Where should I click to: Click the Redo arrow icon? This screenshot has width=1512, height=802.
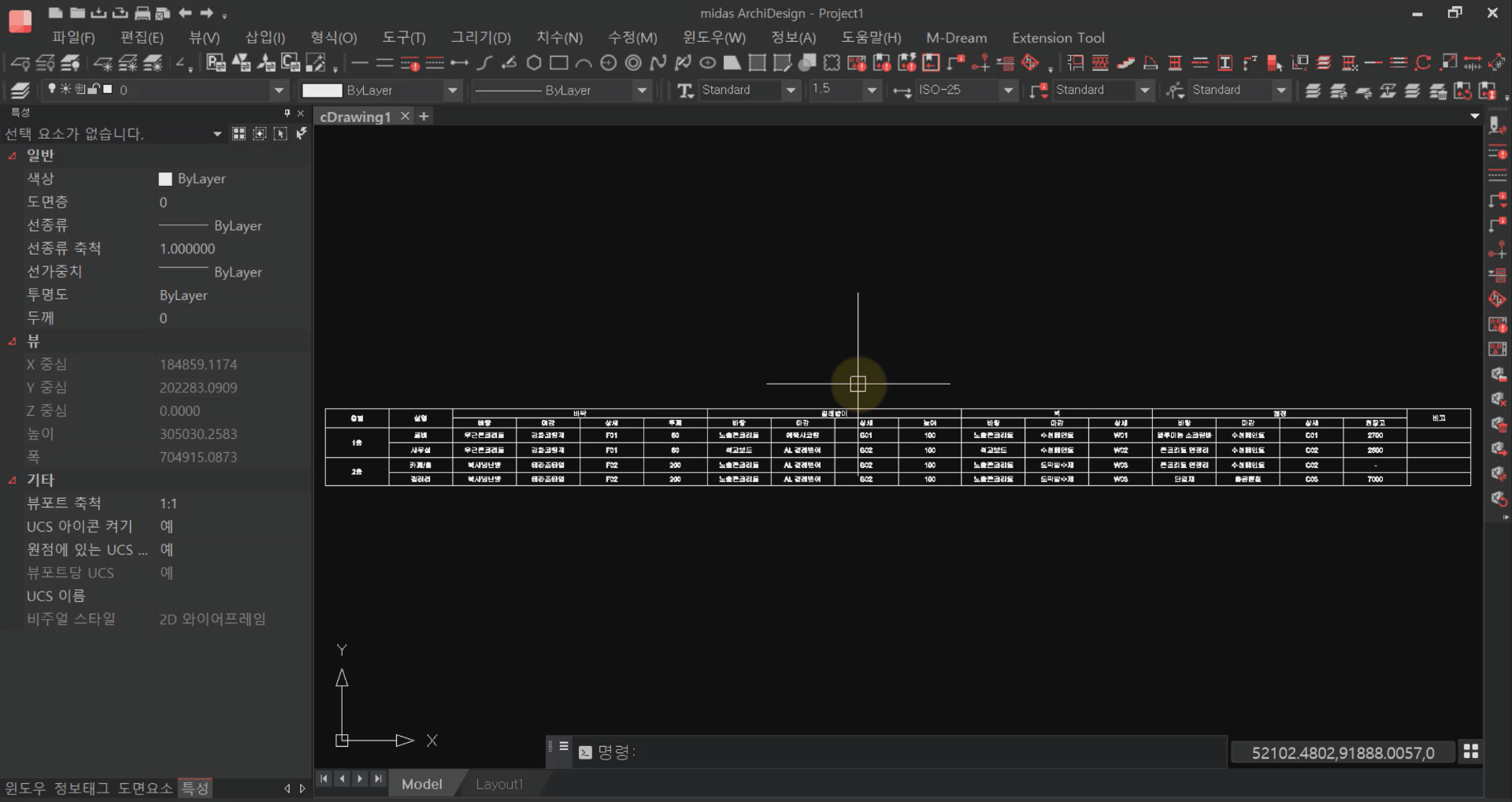[206, 13]
